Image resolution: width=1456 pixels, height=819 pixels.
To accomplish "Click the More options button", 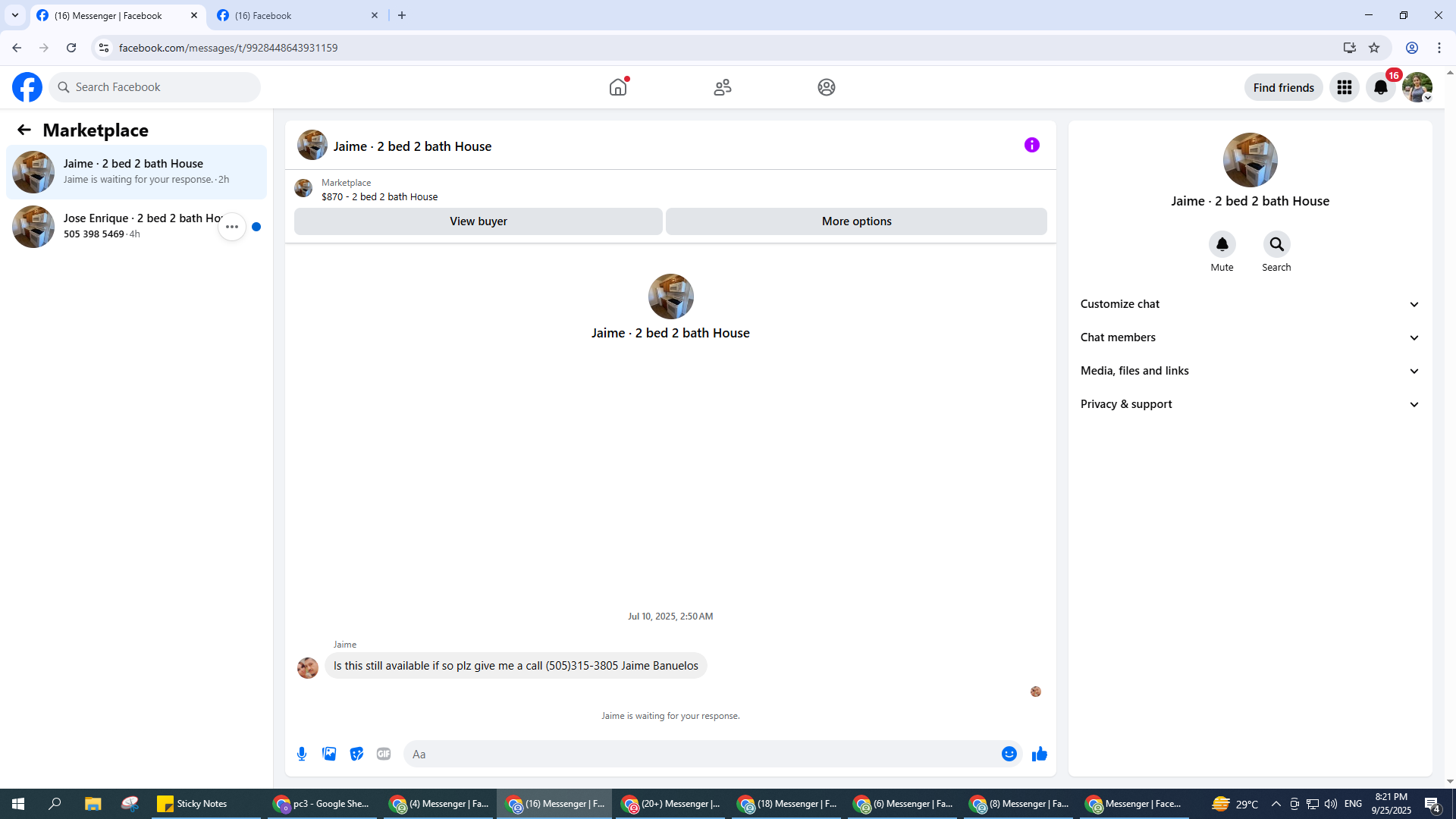I will click(856, 221).
